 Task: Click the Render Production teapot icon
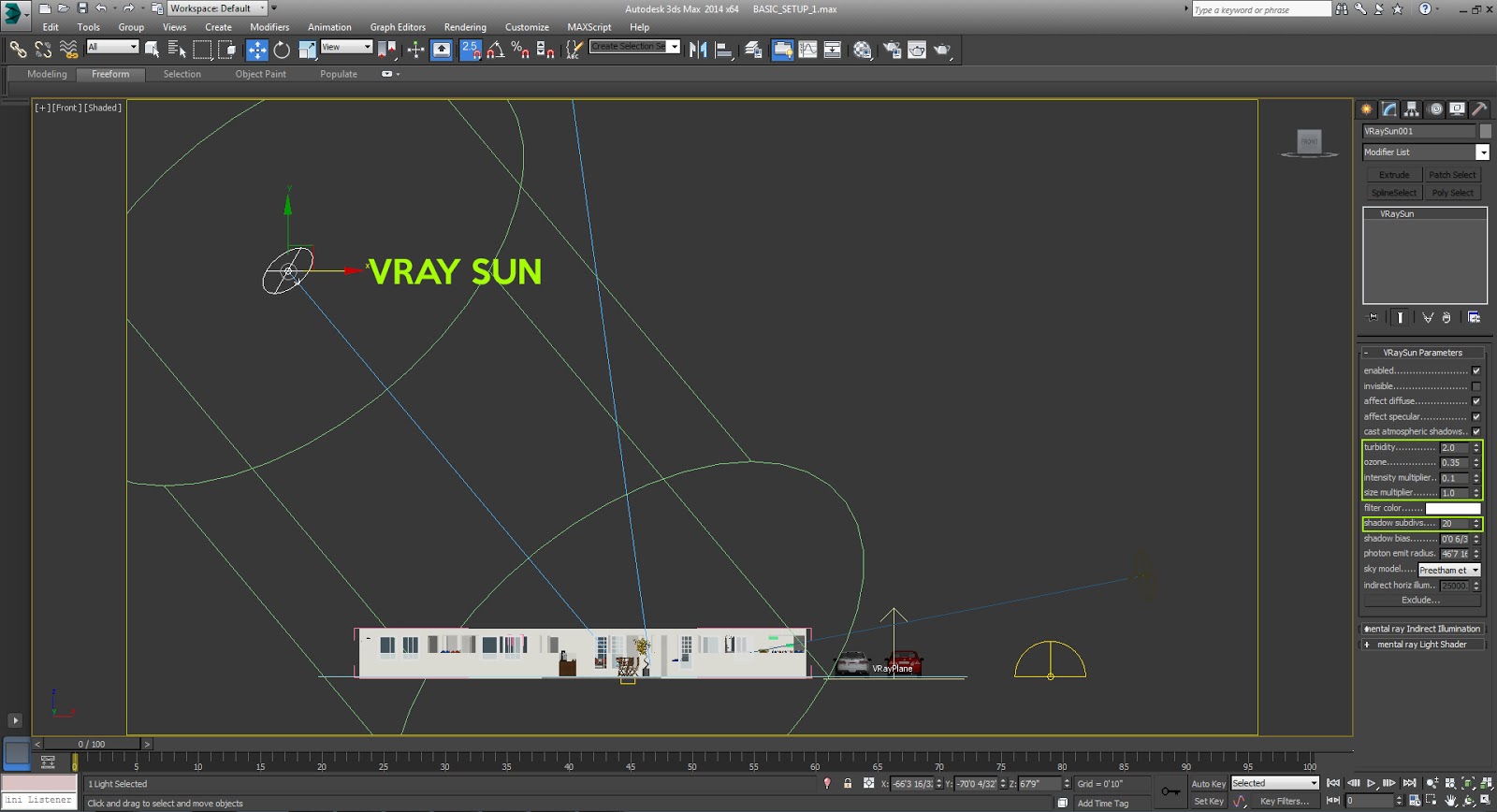point(942,50)
